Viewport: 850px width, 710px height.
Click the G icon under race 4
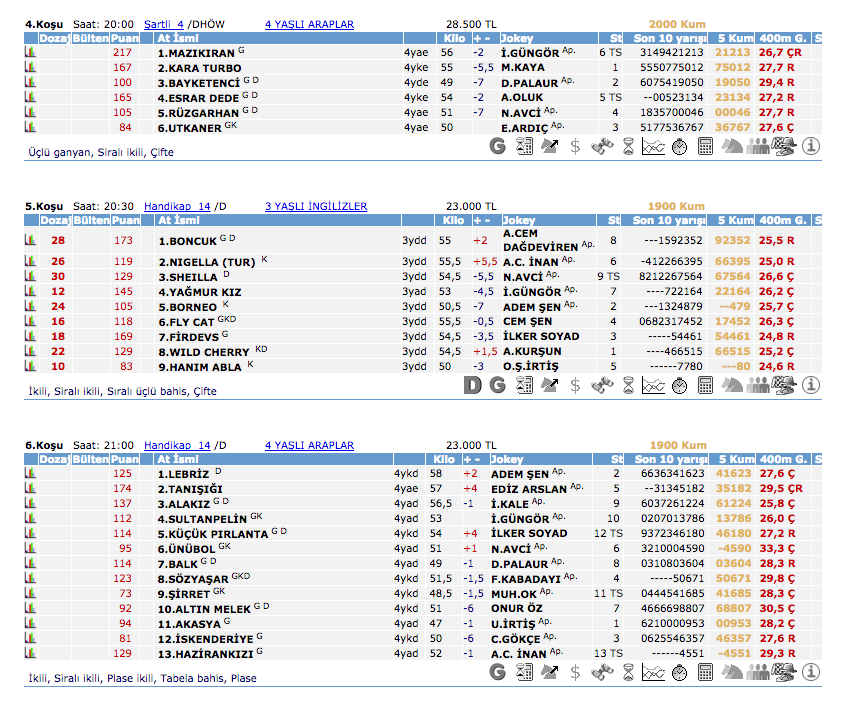(x=497, y=146)
